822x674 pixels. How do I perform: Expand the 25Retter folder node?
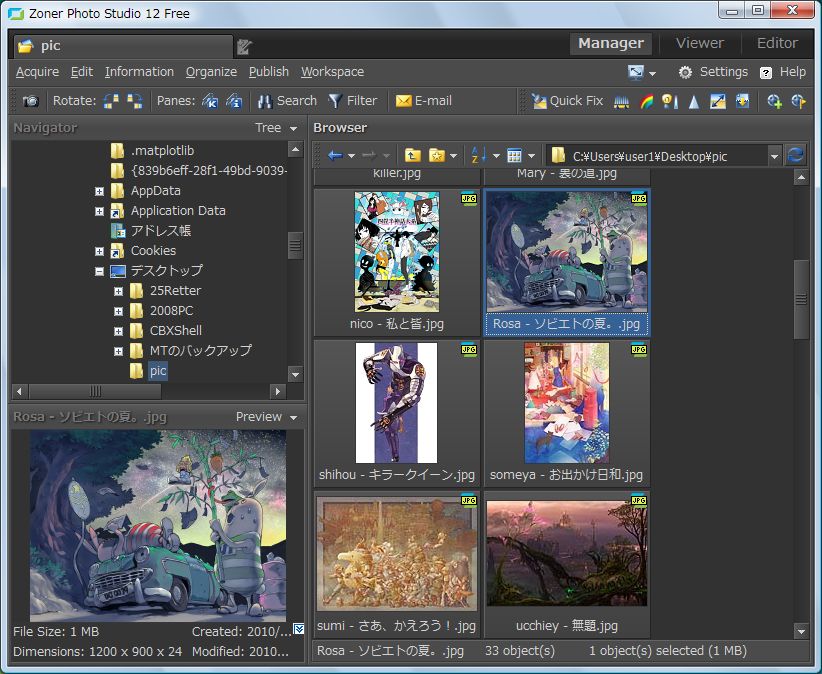tap(118, 291)
